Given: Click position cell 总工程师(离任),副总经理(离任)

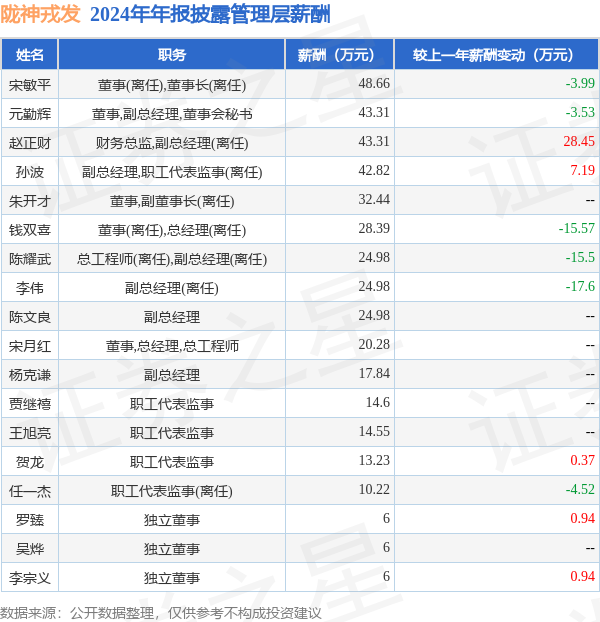Looking at the screenshot, I should pos(172,259).
